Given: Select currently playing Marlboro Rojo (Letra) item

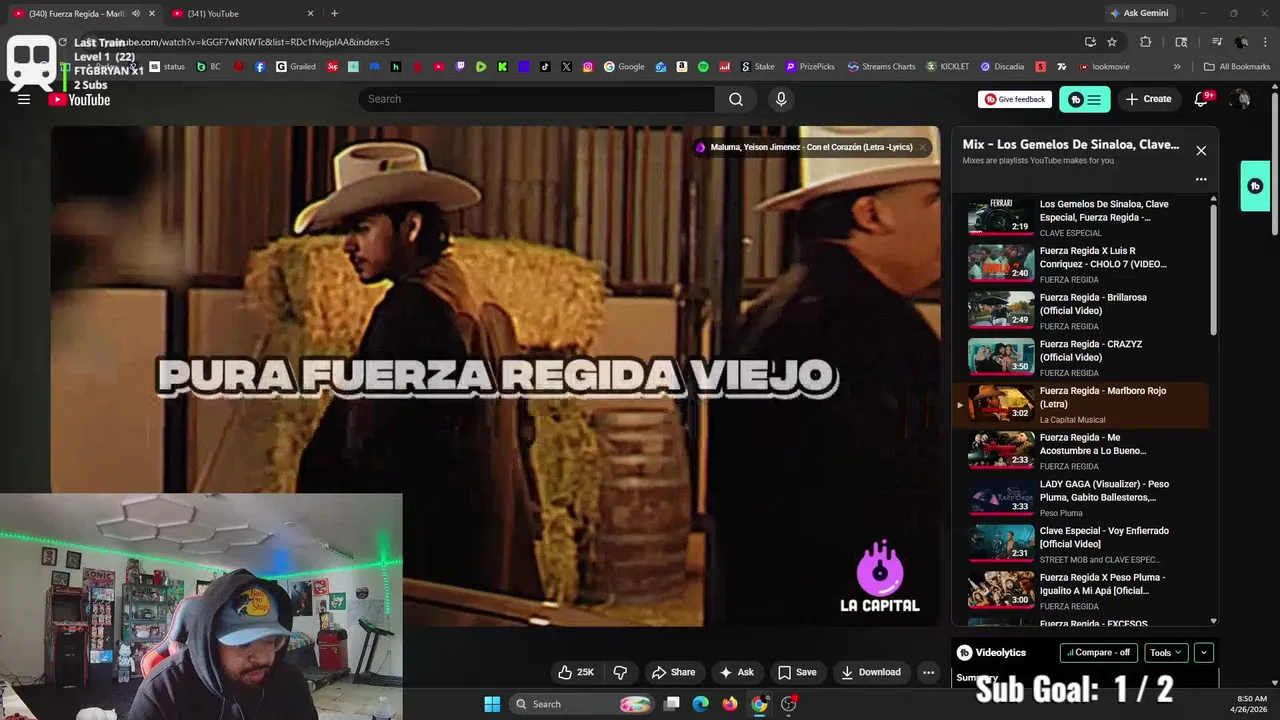Looking at the screenshot, I should (x=1084, y=404).
